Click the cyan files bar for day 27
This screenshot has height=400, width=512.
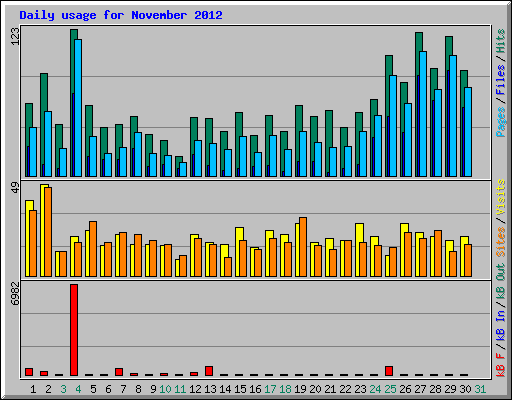(x=423, y=114)
